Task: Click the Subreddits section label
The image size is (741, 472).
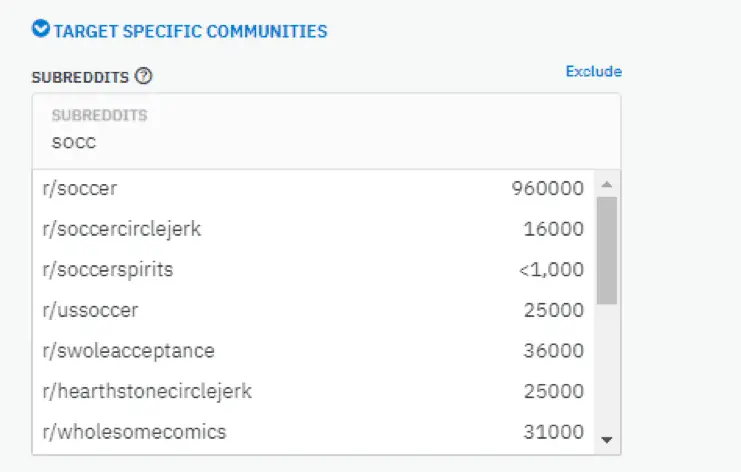Action: pos(80,77)
